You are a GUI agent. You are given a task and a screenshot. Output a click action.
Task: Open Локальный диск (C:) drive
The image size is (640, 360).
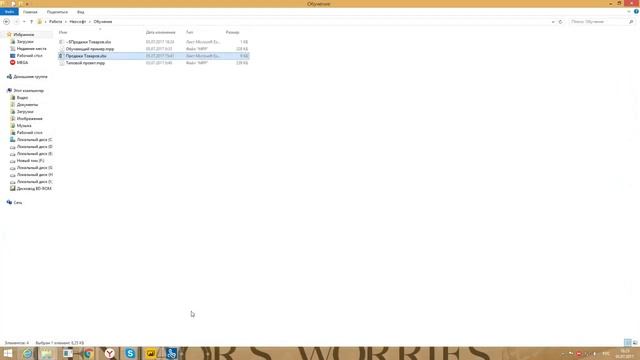tap(34, 140)
